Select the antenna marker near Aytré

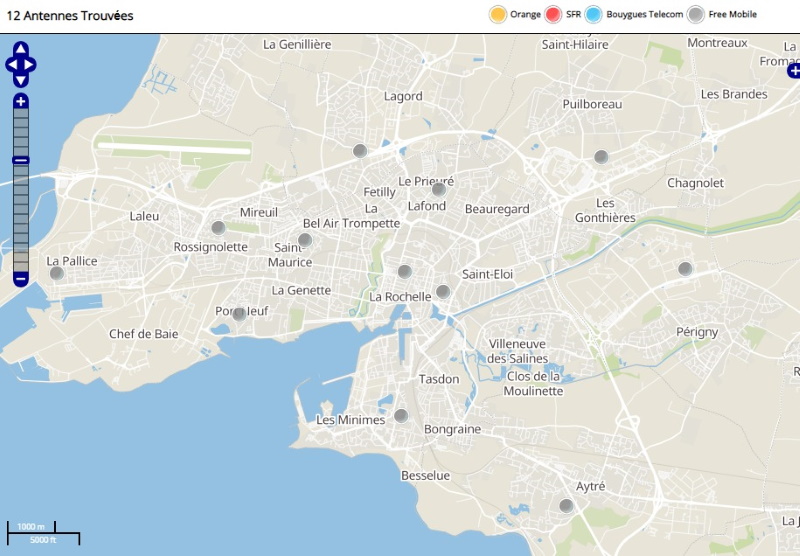(x=566, y=506)
